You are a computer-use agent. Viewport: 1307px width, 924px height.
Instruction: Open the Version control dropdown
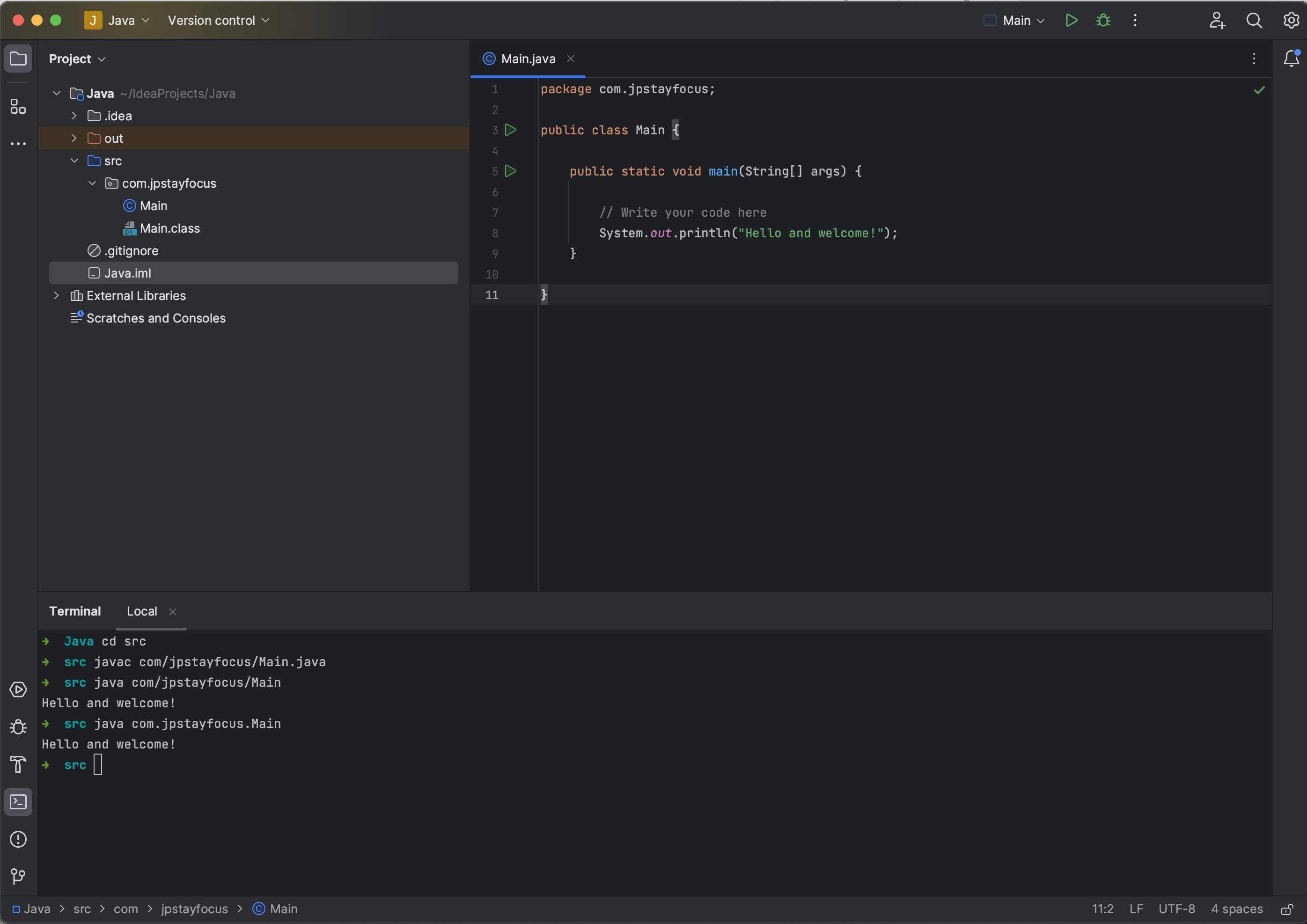coord(218,21)
